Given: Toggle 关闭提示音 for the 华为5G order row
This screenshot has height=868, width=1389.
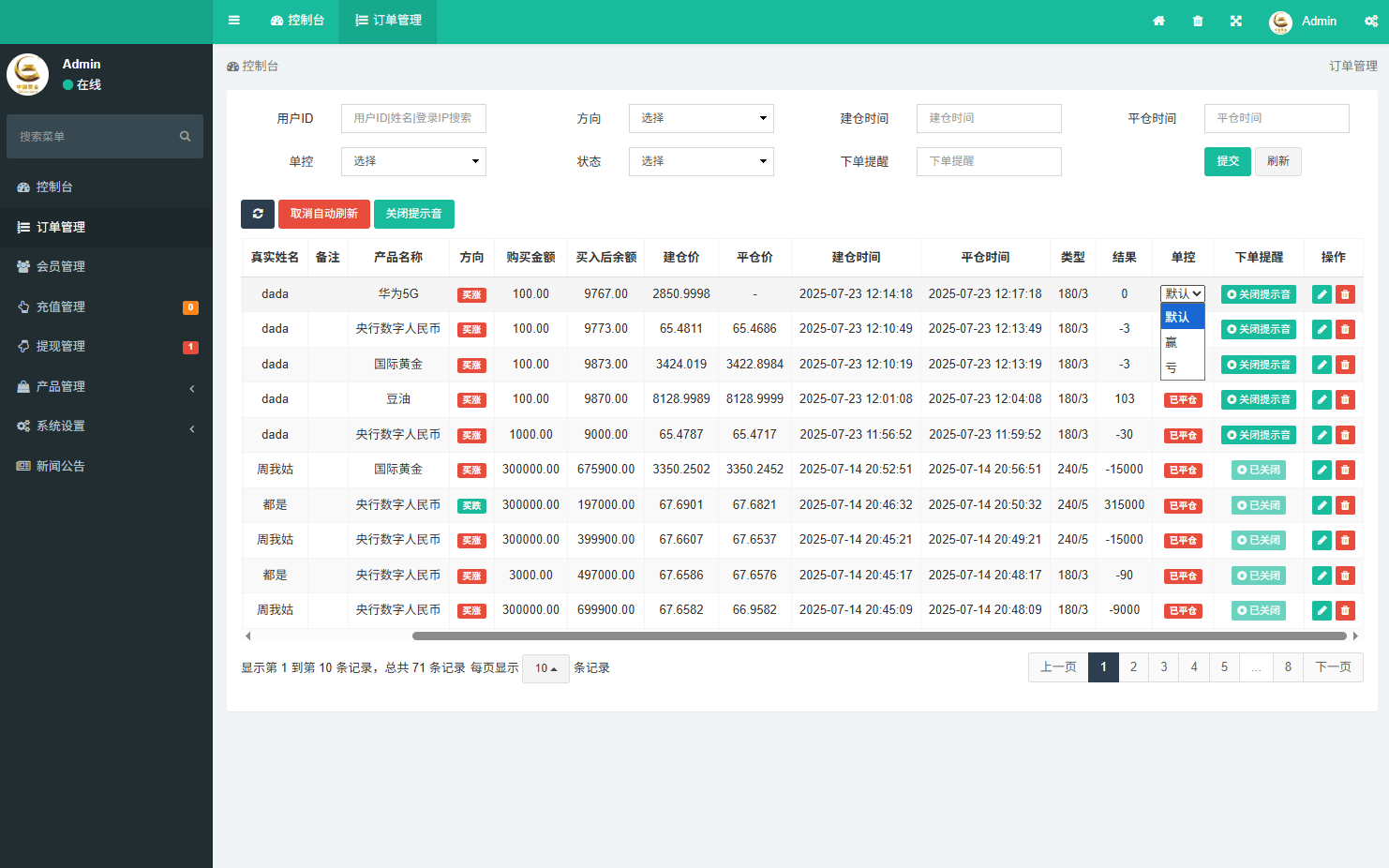Looking at the screenshot, I should click(x=1258, y=293).
